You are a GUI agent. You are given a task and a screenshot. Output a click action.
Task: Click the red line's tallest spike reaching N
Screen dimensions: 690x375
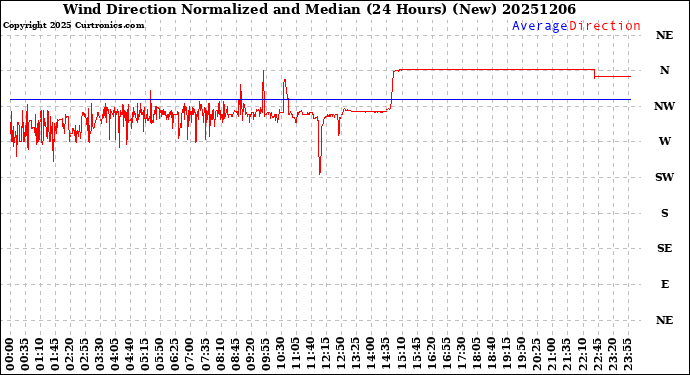[264, 72]
